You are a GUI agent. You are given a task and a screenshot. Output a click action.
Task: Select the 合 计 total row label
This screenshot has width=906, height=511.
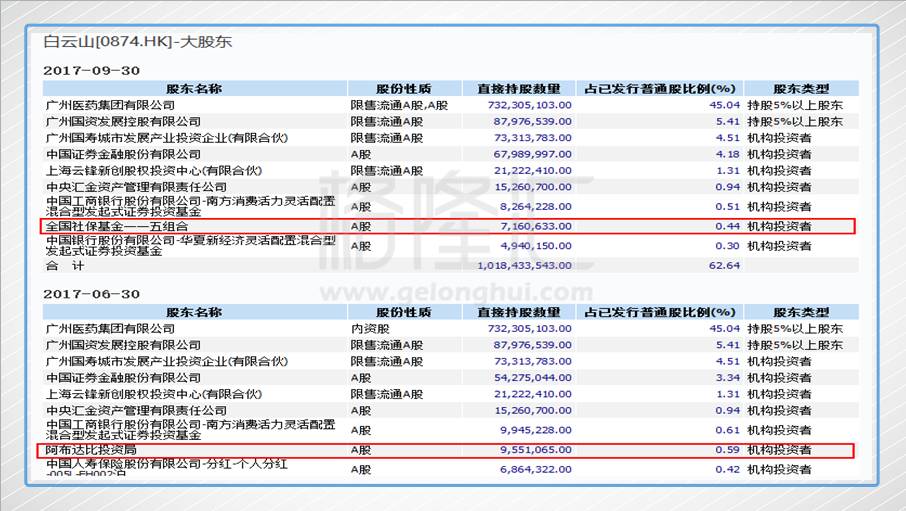pyautogui.click(x=65, y=265)
